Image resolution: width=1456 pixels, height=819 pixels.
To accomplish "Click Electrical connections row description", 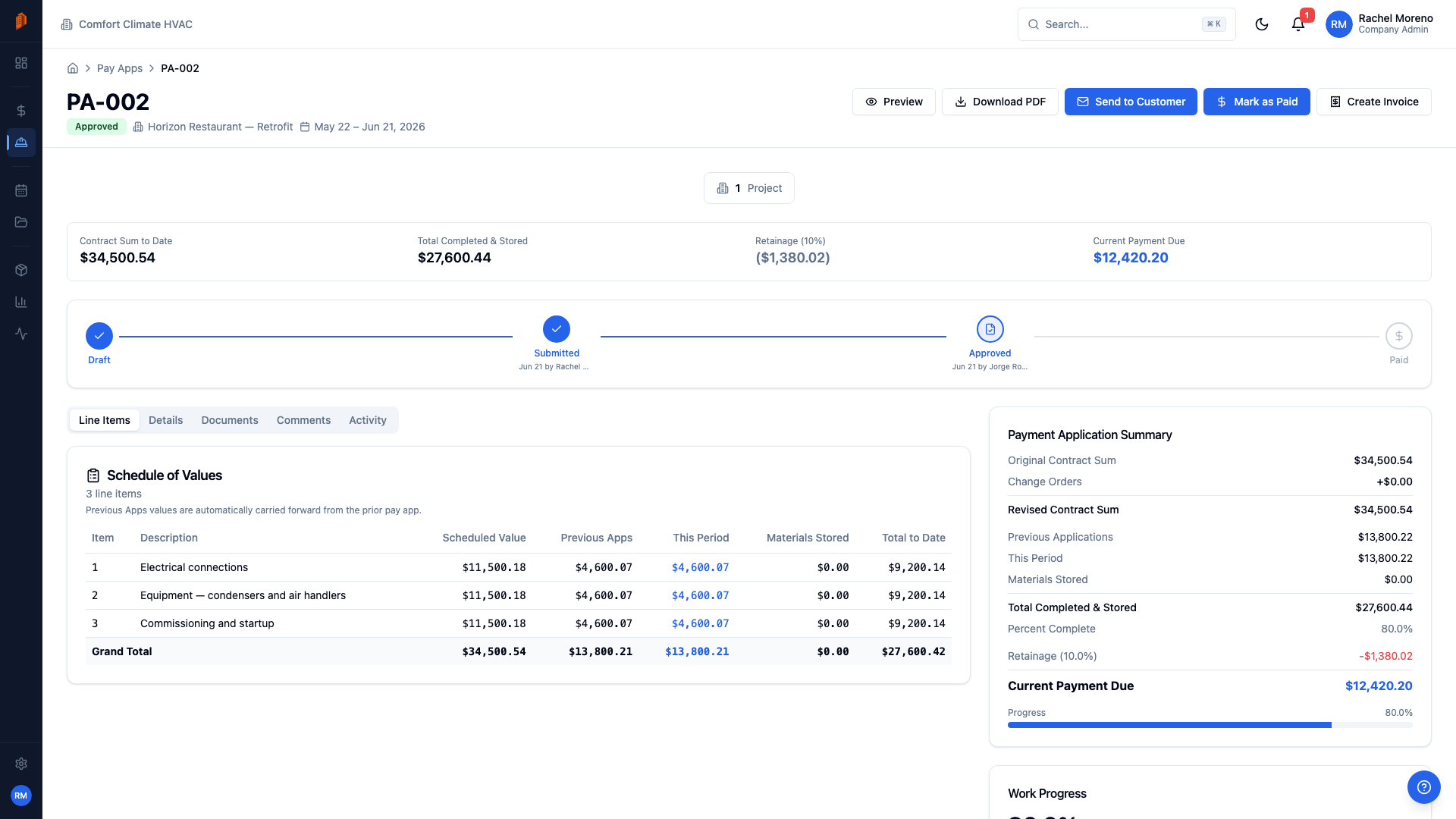I will pos(194,567).
